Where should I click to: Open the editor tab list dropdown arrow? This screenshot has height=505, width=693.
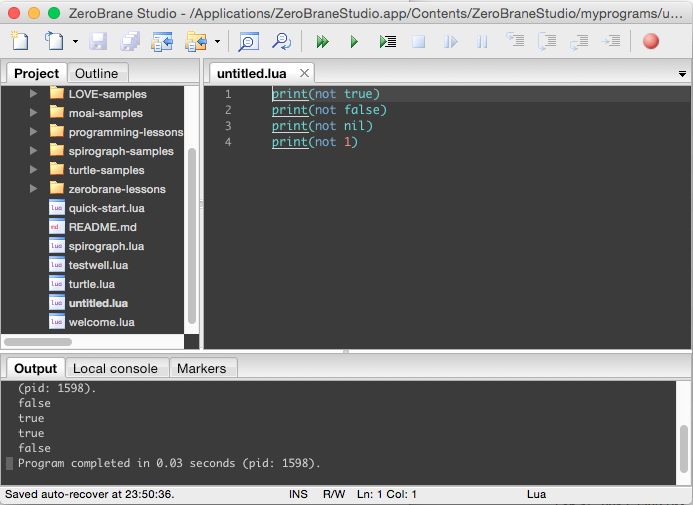click(x=682, y=74)
